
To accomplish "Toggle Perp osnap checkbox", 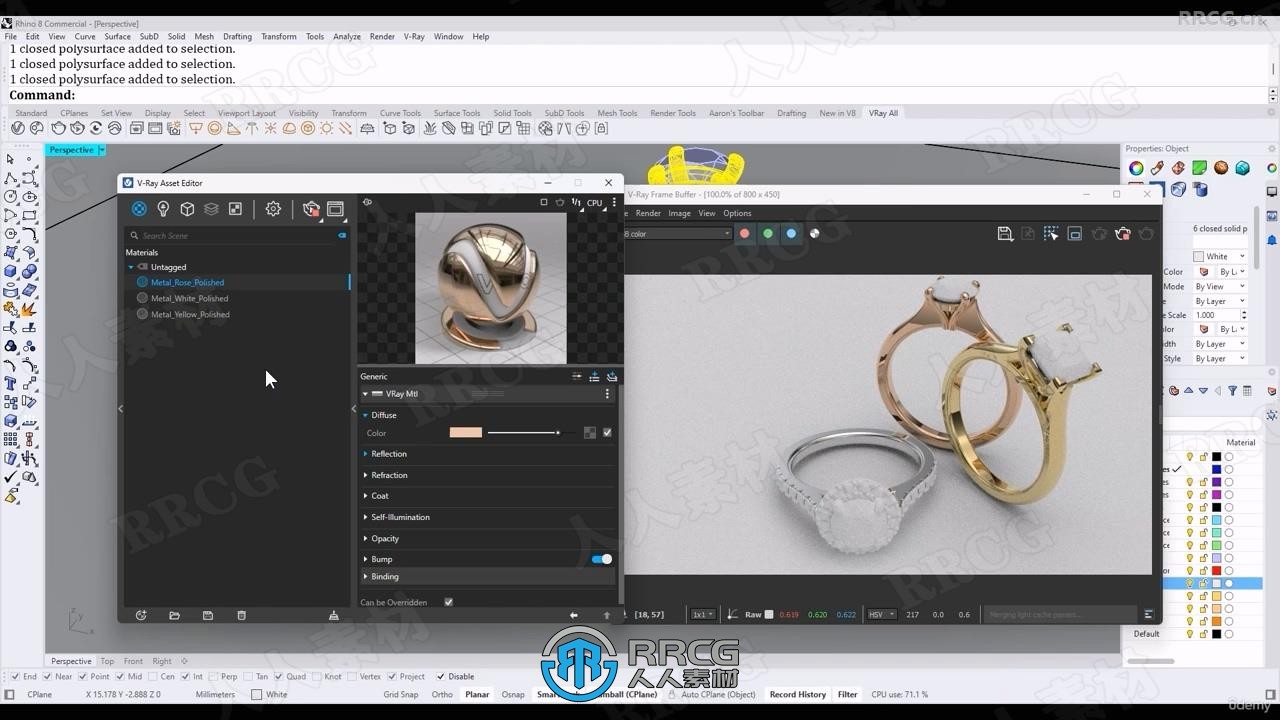I will point(212,677).
